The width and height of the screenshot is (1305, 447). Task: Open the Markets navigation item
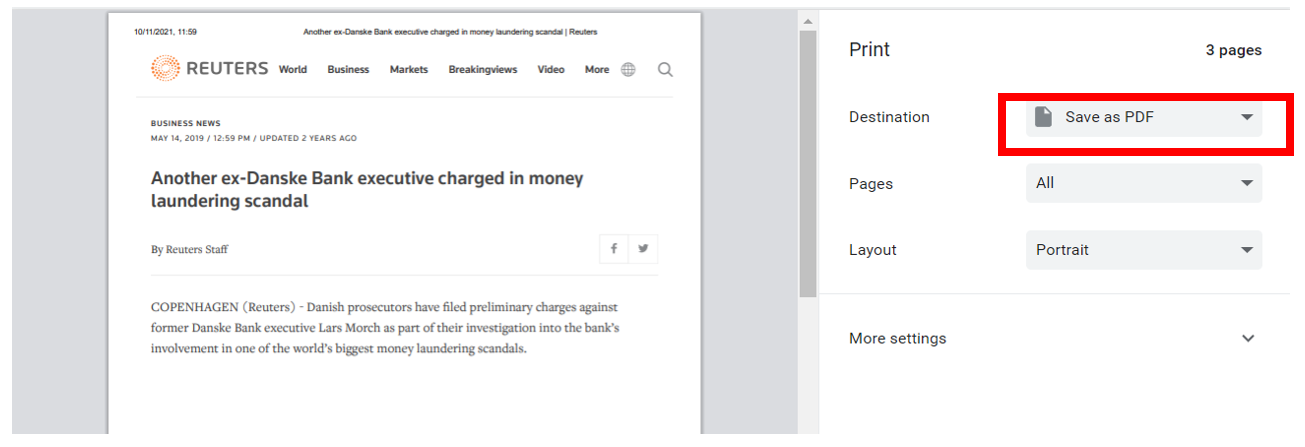(x=409, y=70)
